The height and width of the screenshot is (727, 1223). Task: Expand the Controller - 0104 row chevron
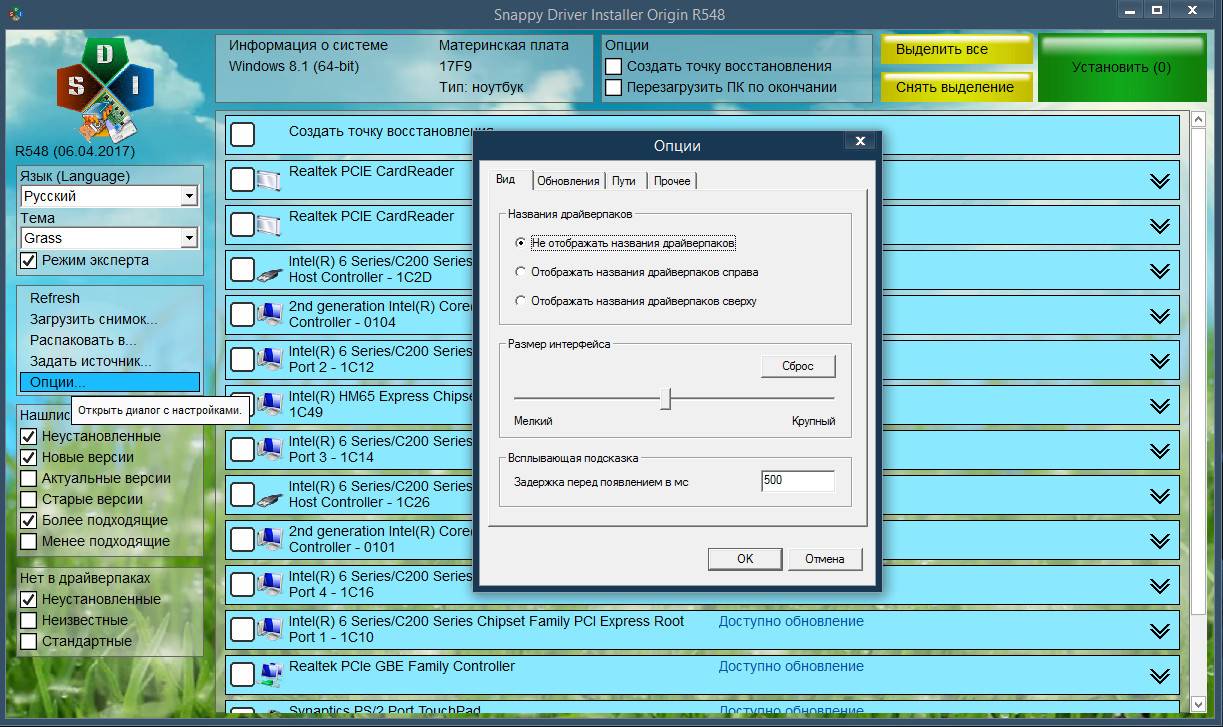1160,316
